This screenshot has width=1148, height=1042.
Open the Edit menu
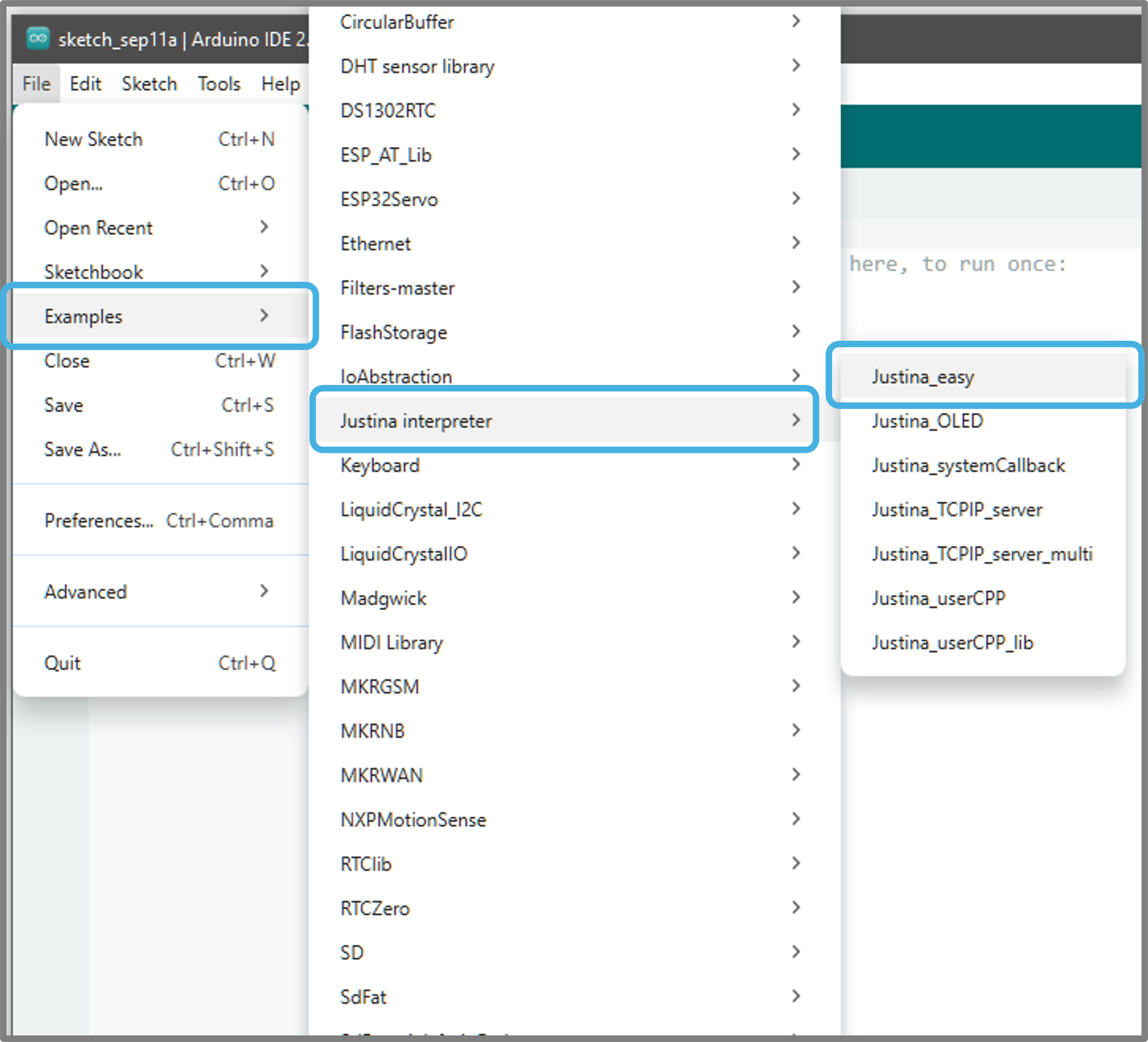[86, 84]
